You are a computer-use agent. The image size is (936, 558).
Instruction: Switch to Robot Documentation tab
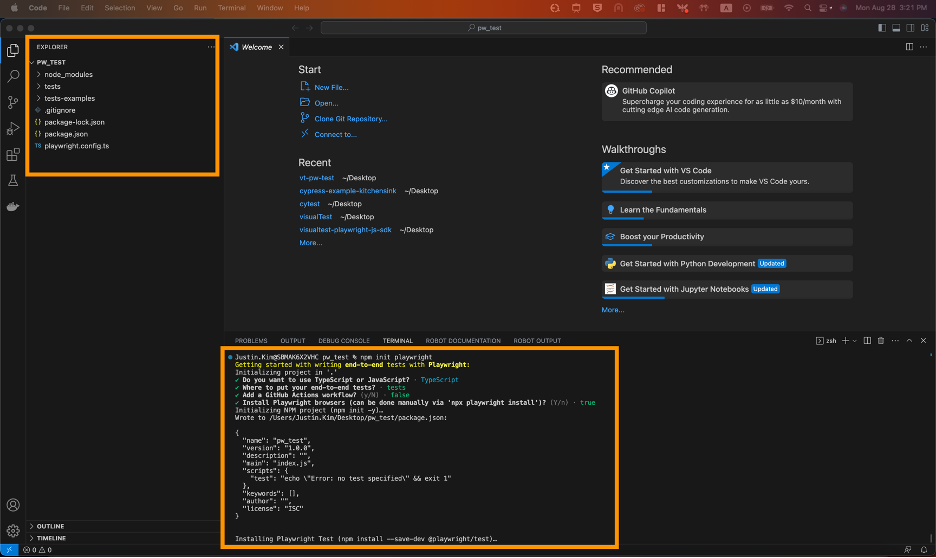click(x=463, y=341)
